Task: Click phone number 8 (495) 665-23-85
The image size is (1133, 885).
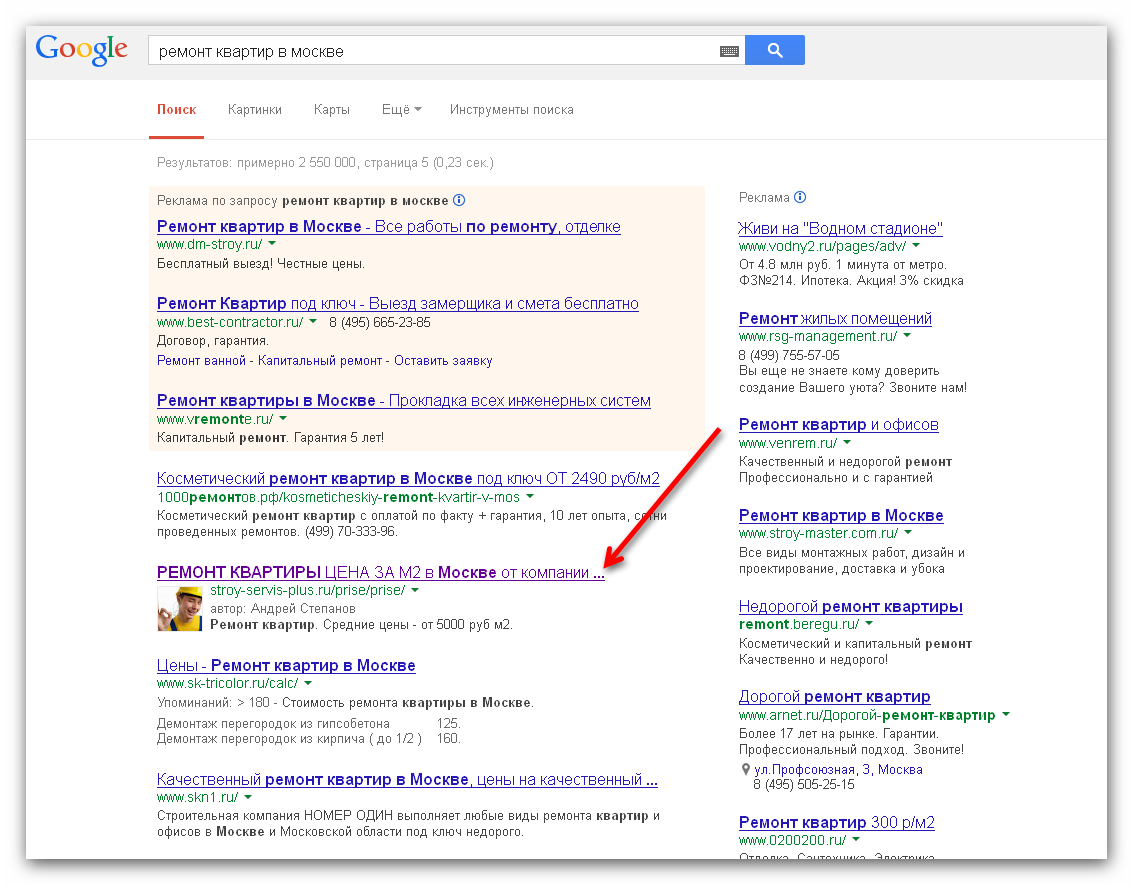Action: pyautogui.click(x=380, y=322)
